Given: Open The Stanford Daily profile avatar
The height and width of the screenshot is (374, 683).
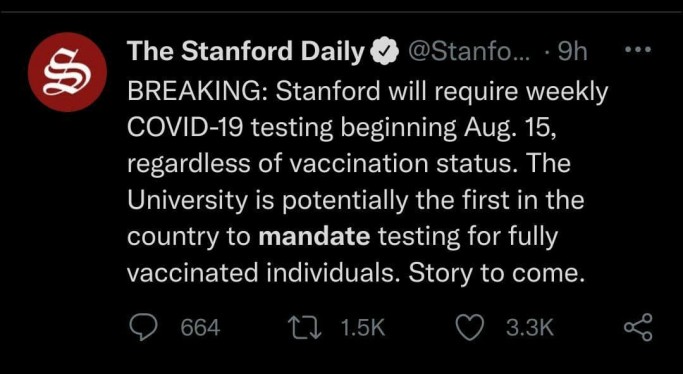Looking at the screenshot, I should (x=68, y=72).
